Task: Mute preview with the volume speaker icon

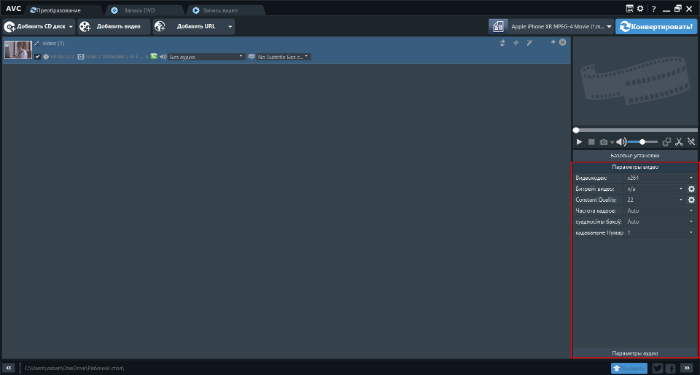Action: point(621,142)
